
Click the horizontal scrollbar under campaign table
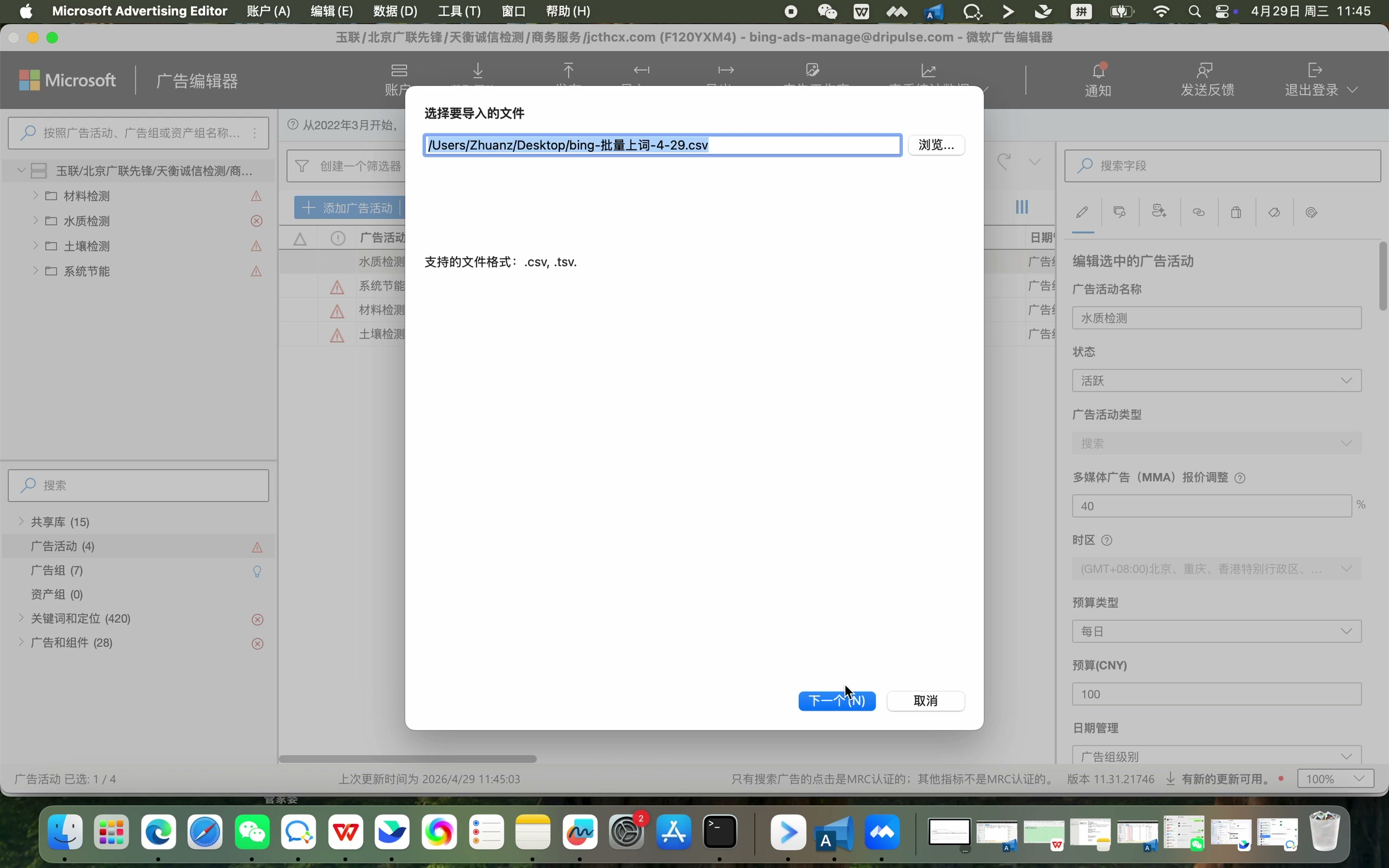[x=407, y=759]
